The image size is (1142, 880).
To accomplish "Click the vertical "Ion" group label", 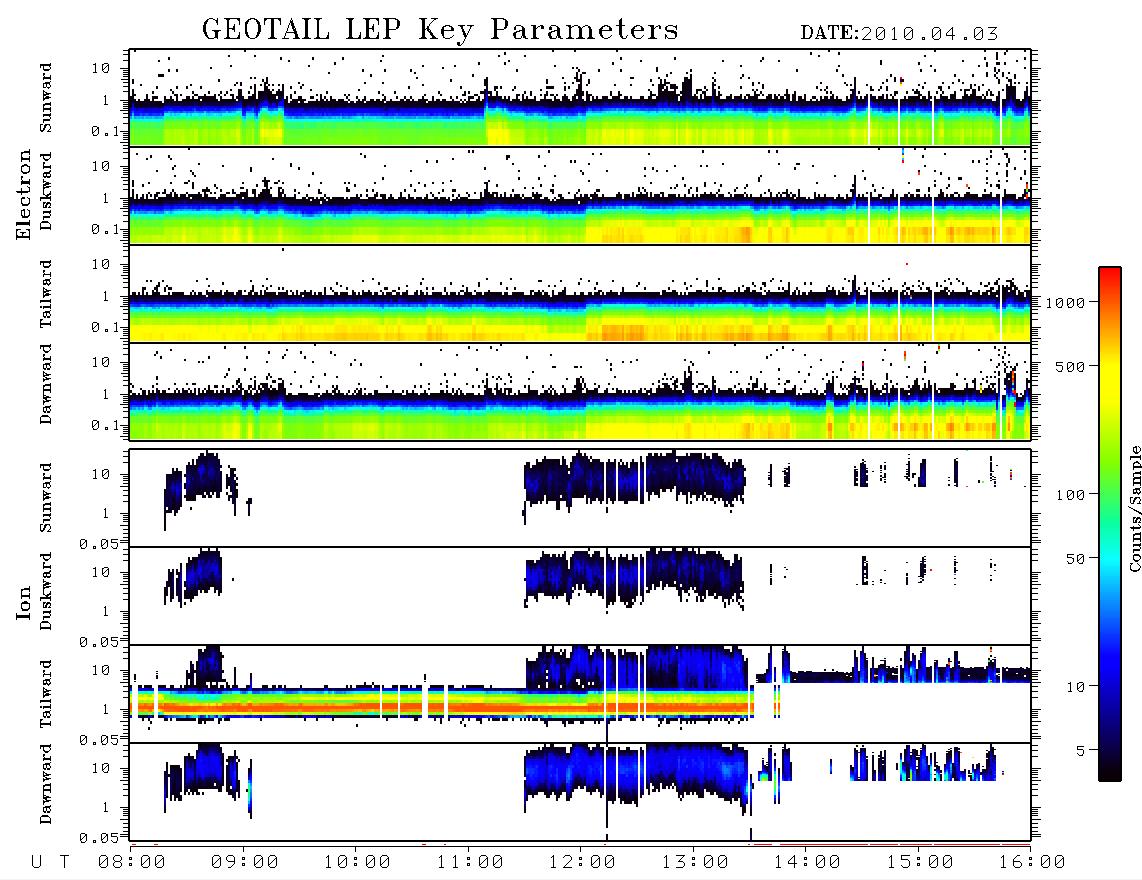I will click(23, 602).
